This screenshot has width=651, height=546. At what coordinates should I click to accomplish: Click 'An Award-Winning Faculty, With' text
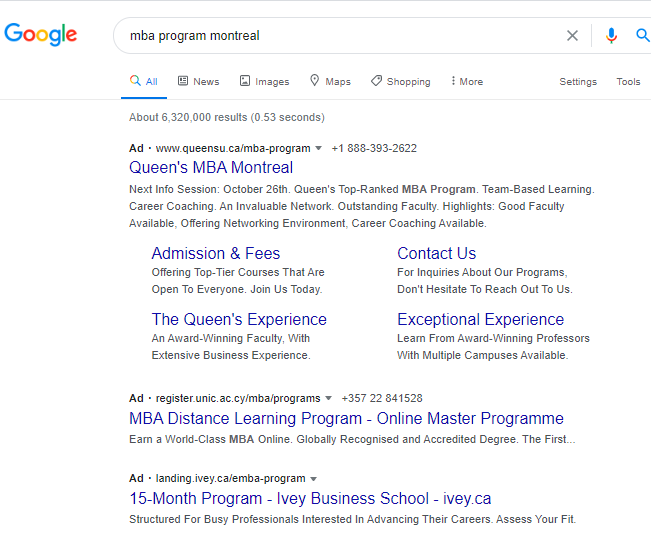click(231, 338)
